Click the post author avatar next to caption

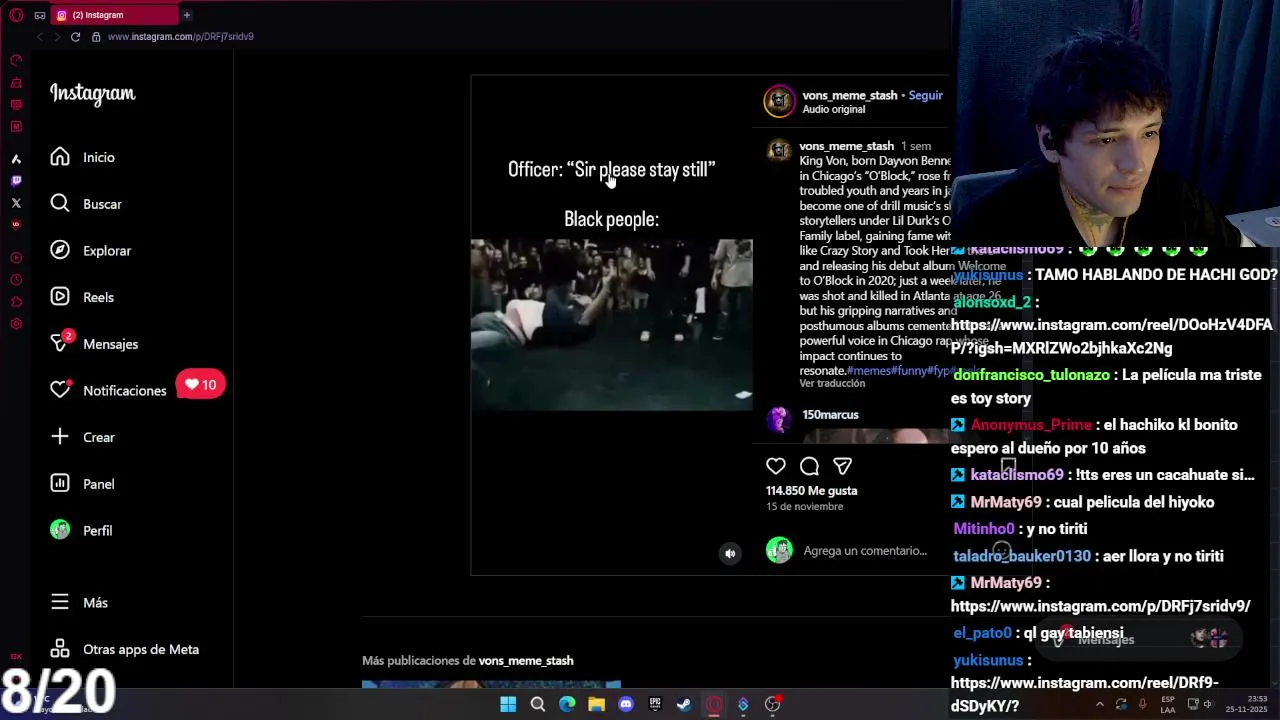(778, 149)
